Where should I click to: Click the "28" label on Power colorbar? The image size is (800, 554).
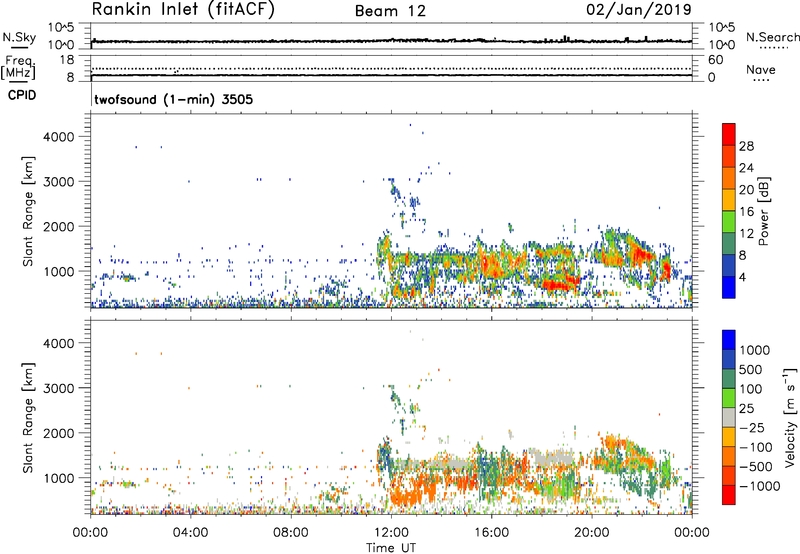(746, 146)
